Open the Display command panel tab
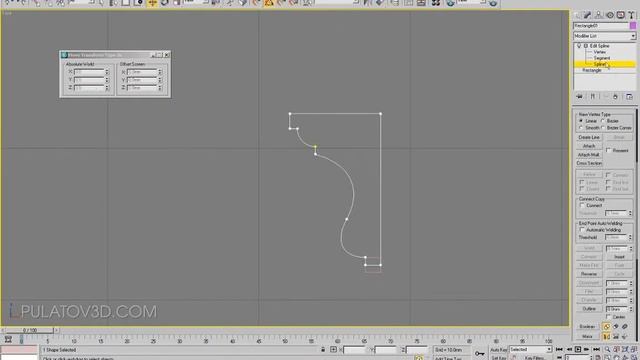Image resolution: width=640 pixels, height=360 pixels. tap(621, 15)
